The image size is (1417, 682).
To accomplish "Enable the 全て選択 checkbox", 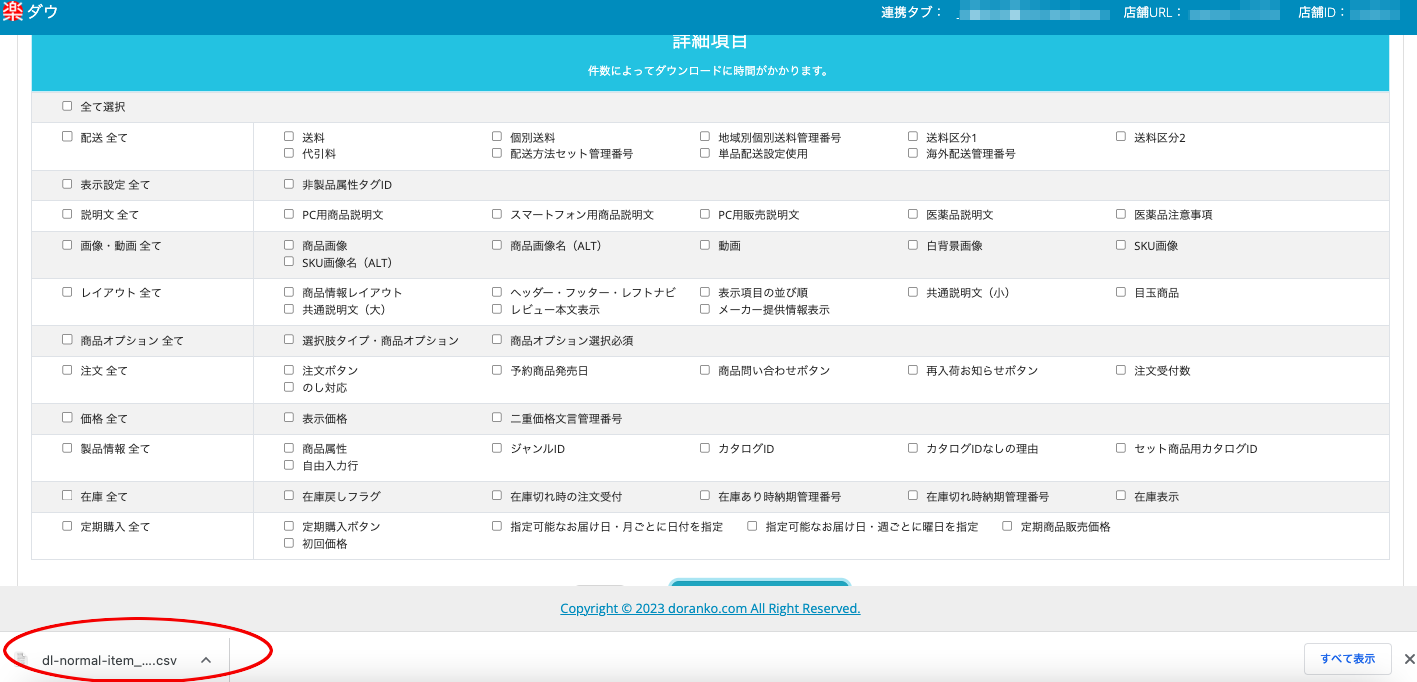I will (x=66, y=105).
